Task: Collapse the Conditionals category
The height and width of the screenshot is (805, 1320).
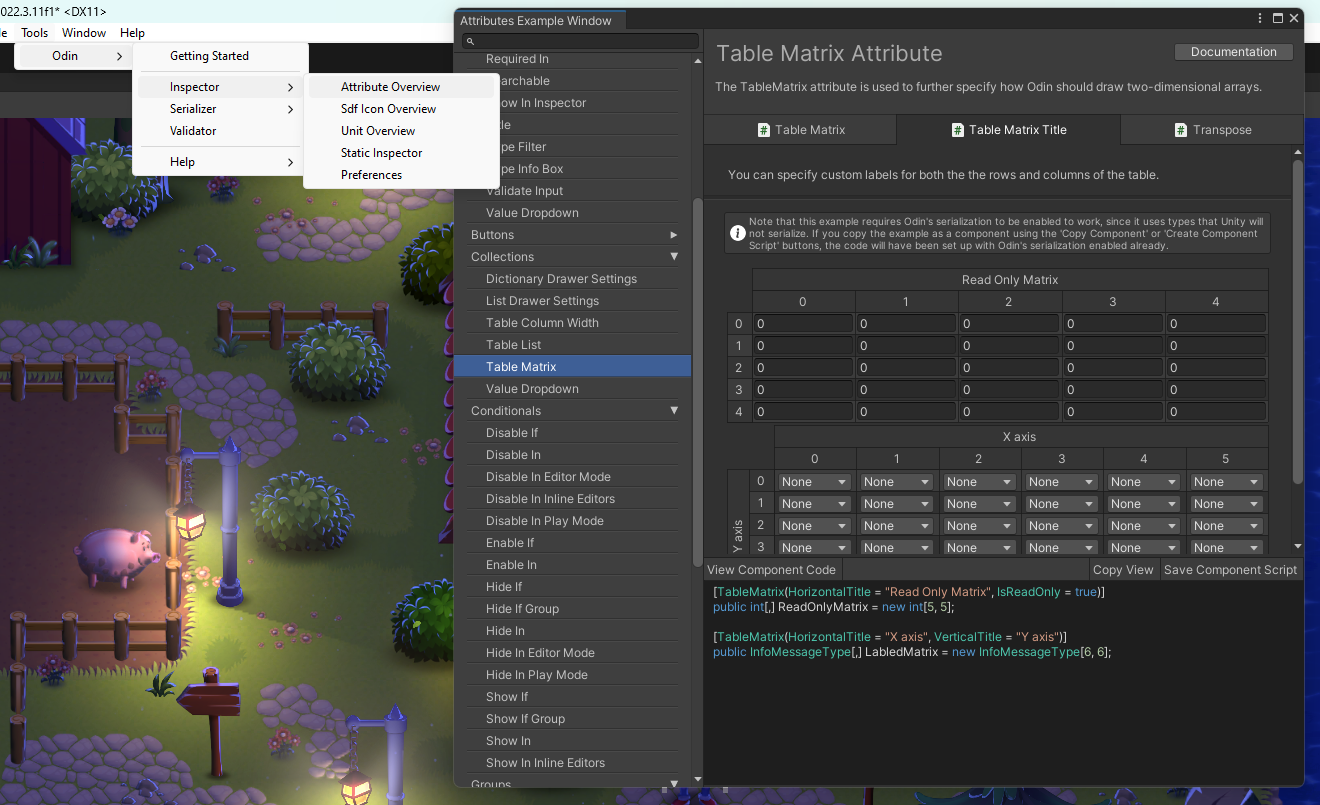Action: (674, 411)
